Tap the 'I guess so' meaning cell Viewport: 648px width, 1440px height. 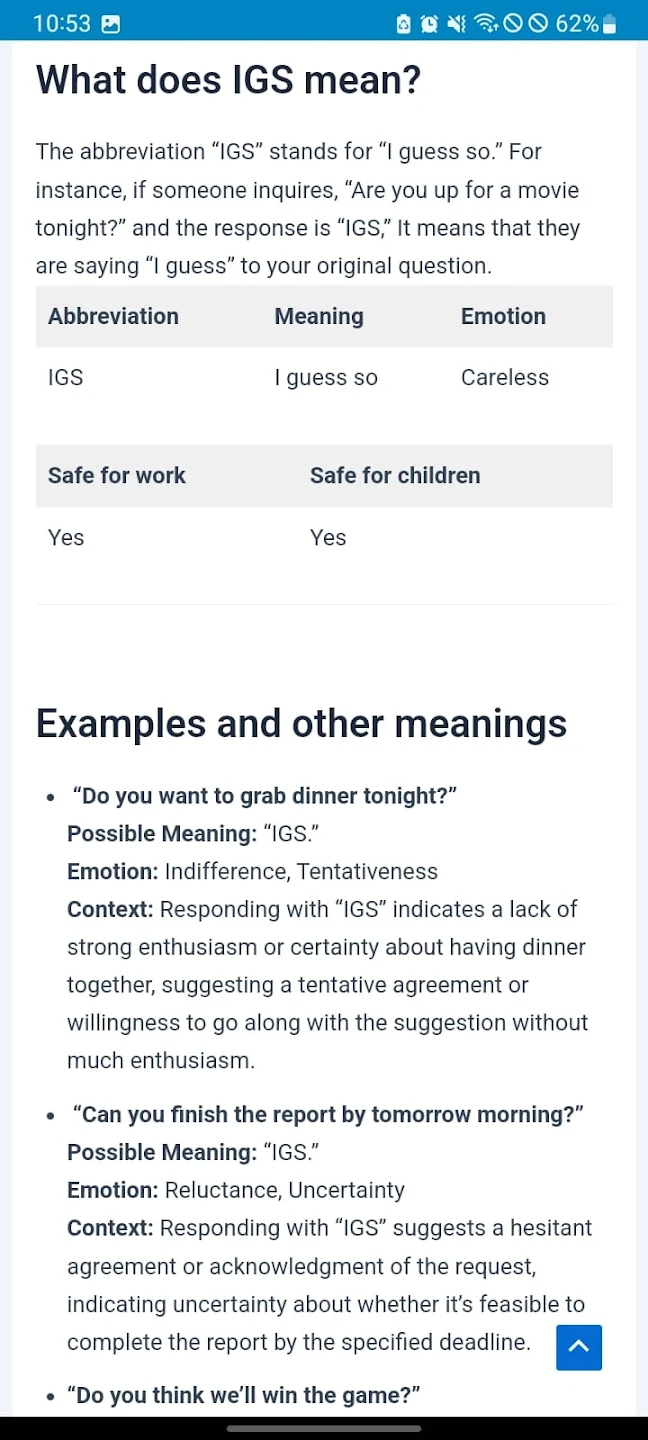[x=326, y=377]
